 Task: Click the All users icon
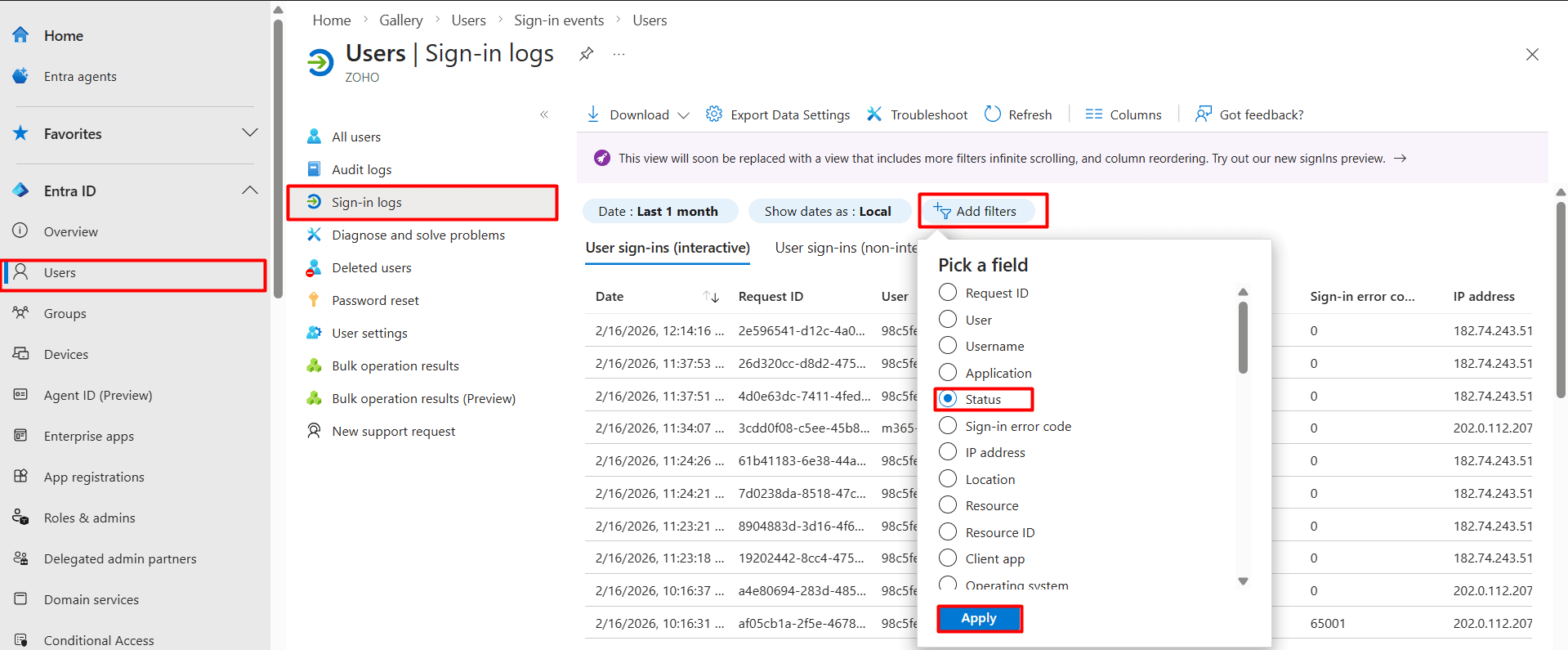click(x=314, y=137)
